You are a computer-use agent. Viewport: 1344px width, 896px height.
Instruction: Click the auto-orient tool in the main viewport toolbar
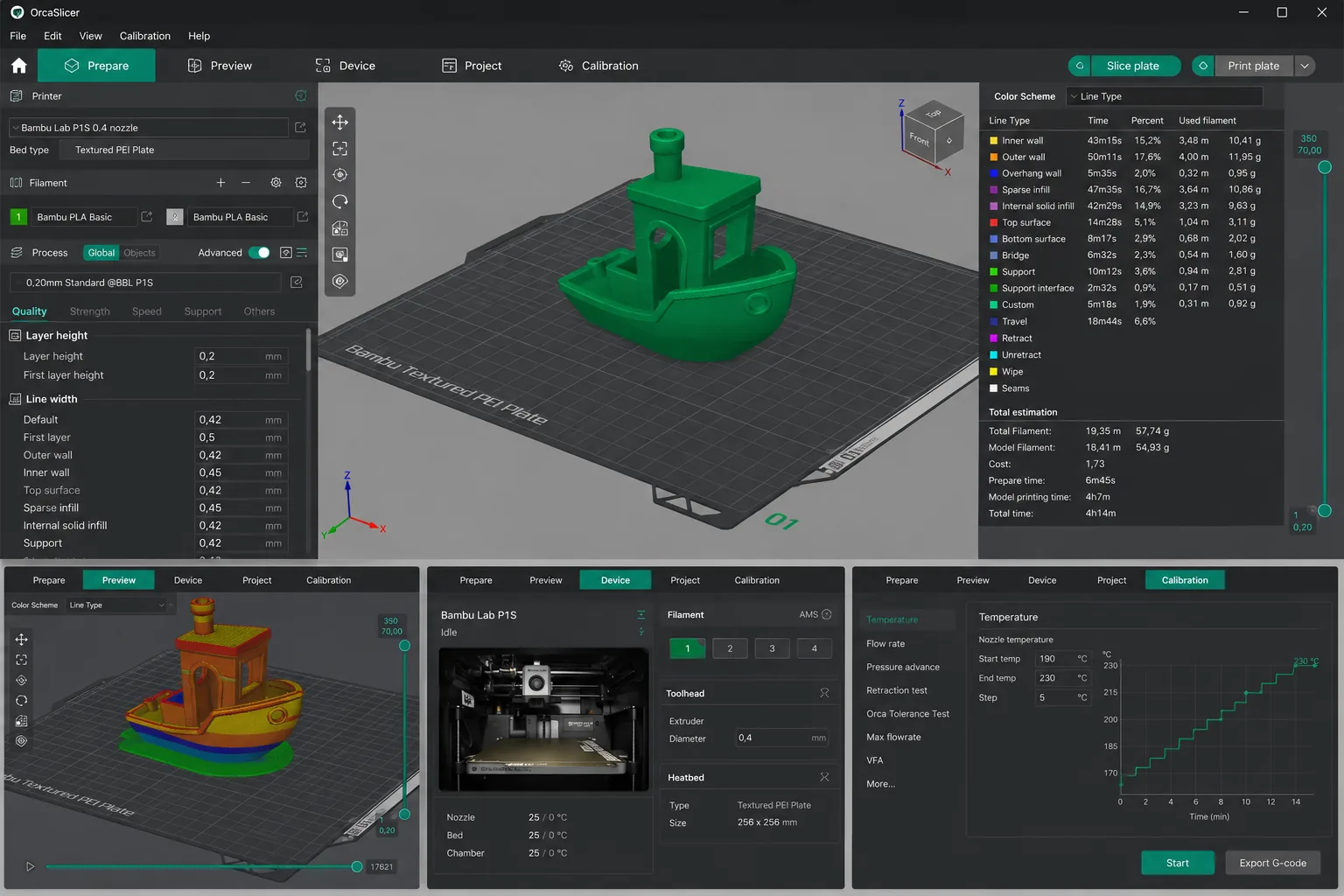(340, 175)
